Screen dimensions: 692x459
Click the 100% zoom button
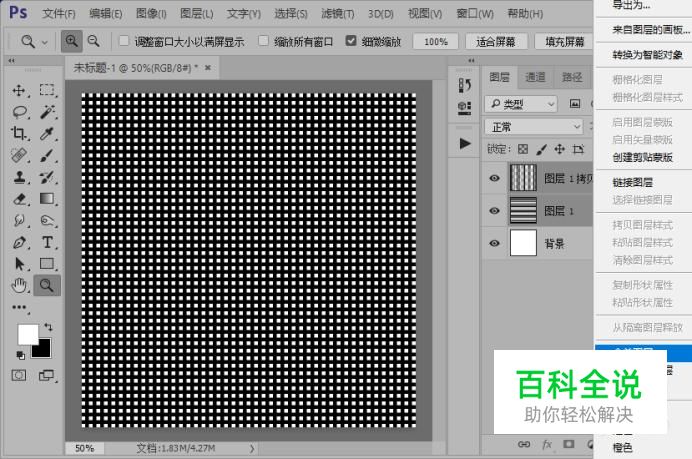(436, 42)
